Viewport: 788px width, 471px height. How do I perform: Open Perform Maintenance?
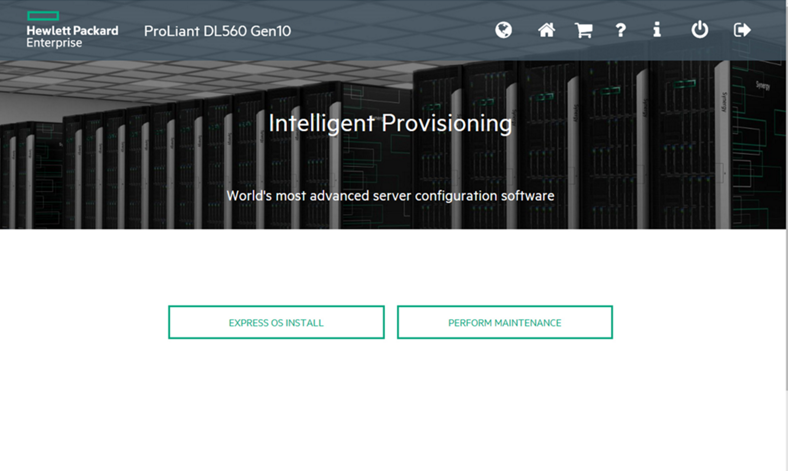[505, 322]
